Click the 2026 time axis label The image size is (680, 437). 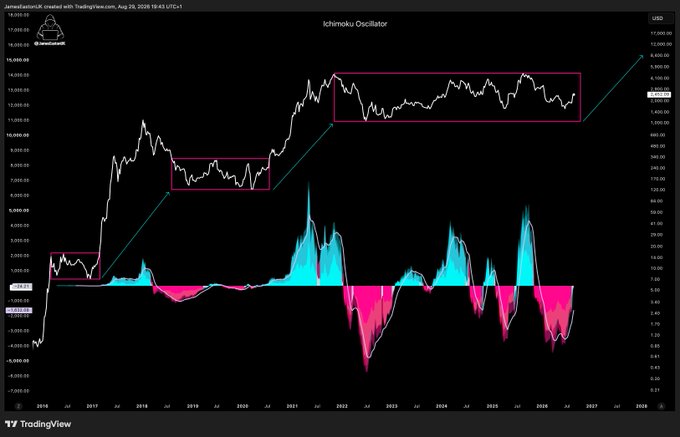pos(542,406)
